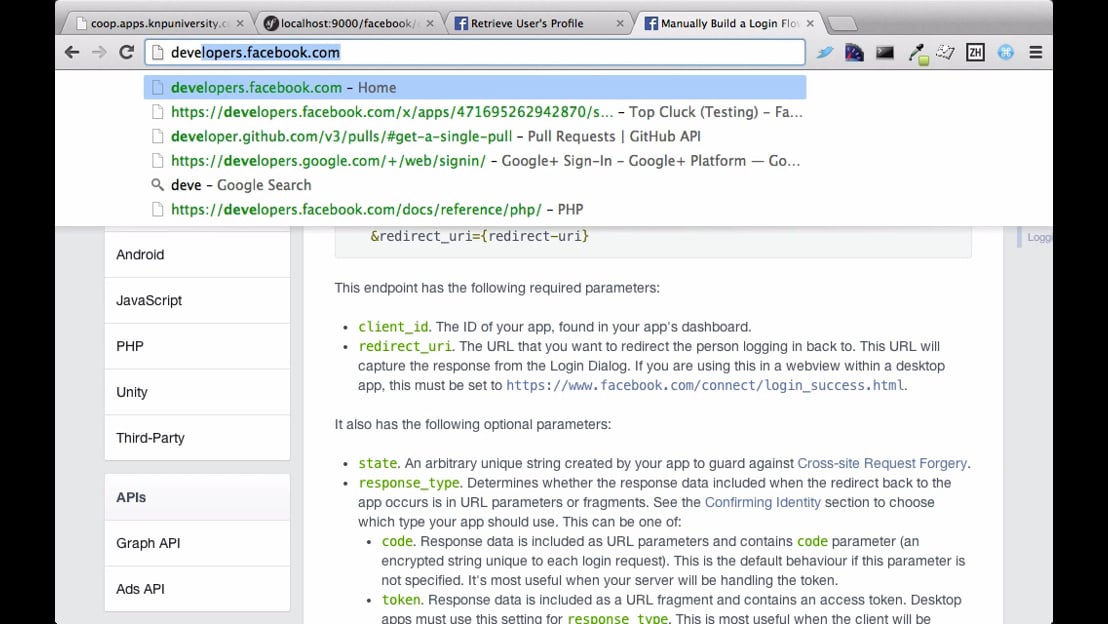Click the address bar showing developers.facebook.com

tap(475, 52)
